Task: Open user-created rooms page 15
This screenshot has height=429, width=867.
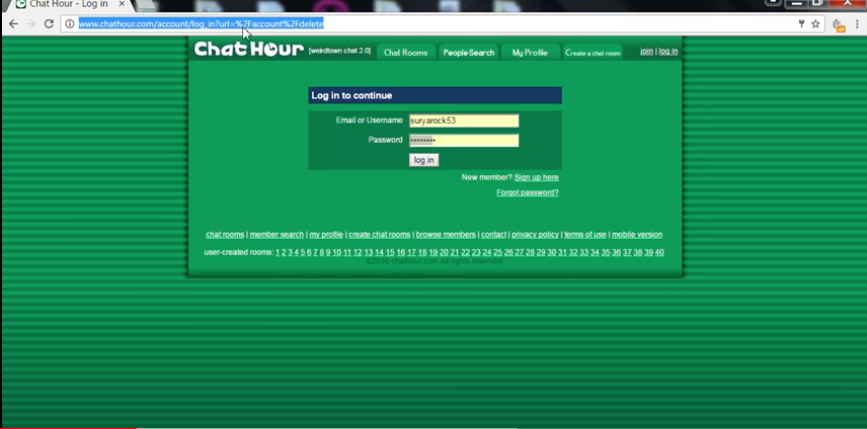Action: (390, 253)
